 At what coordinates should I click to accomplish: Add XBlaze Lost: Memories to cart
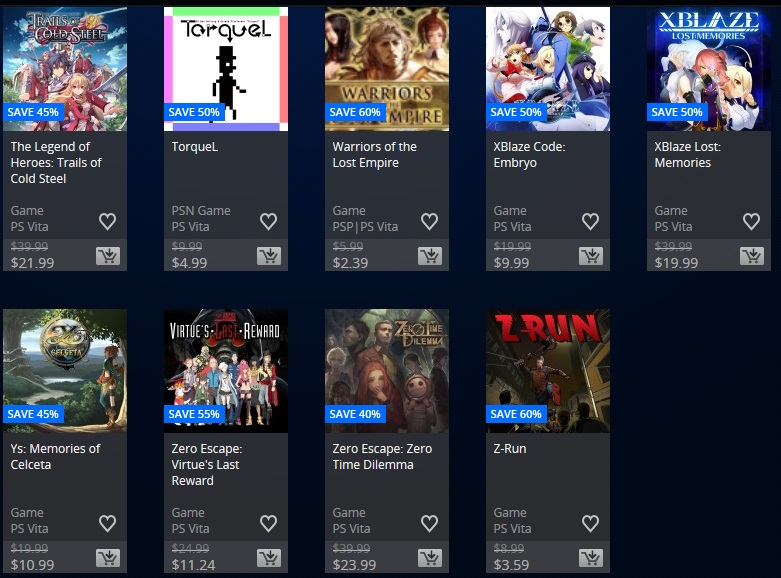pyautogui.click(x=752, y=256)
